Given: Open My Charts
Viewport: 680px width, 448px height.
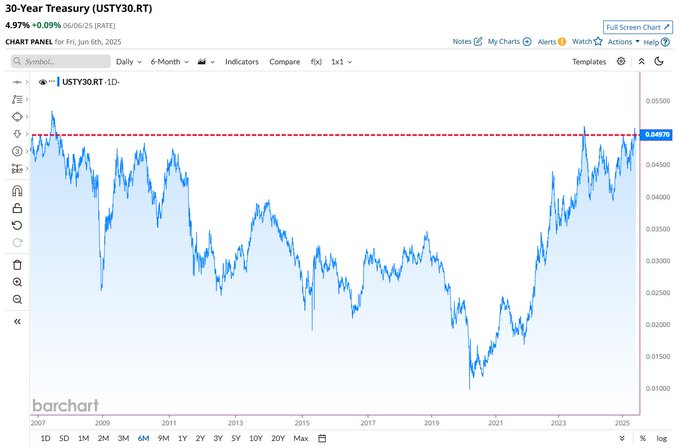Looking at the screenshot, I should [509, 42].
